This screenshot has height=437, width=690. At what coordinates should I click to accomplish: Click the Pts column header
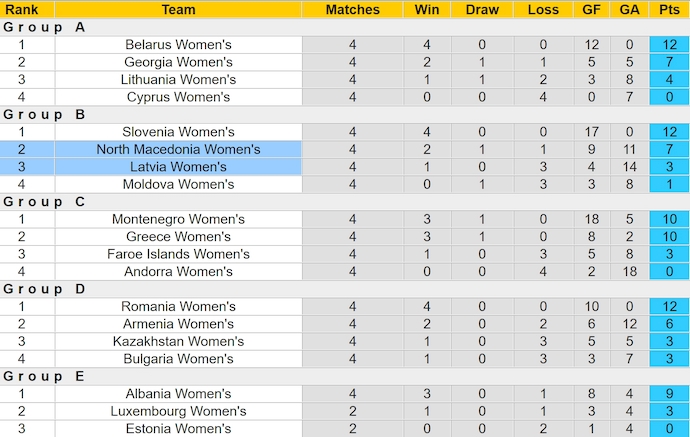tap(668, 10)
